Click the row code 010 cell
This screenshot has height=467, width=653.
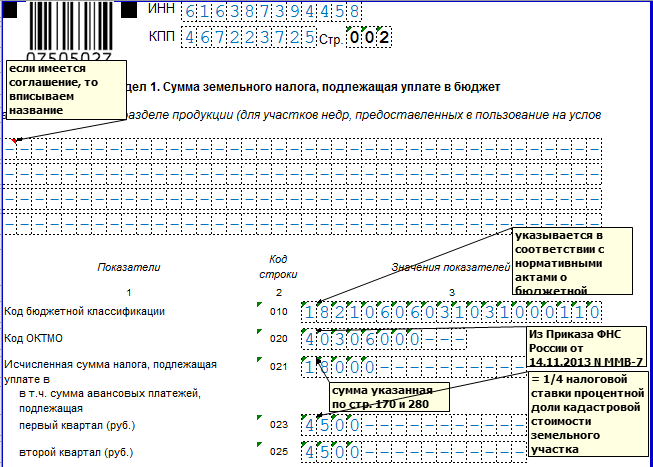278,312
